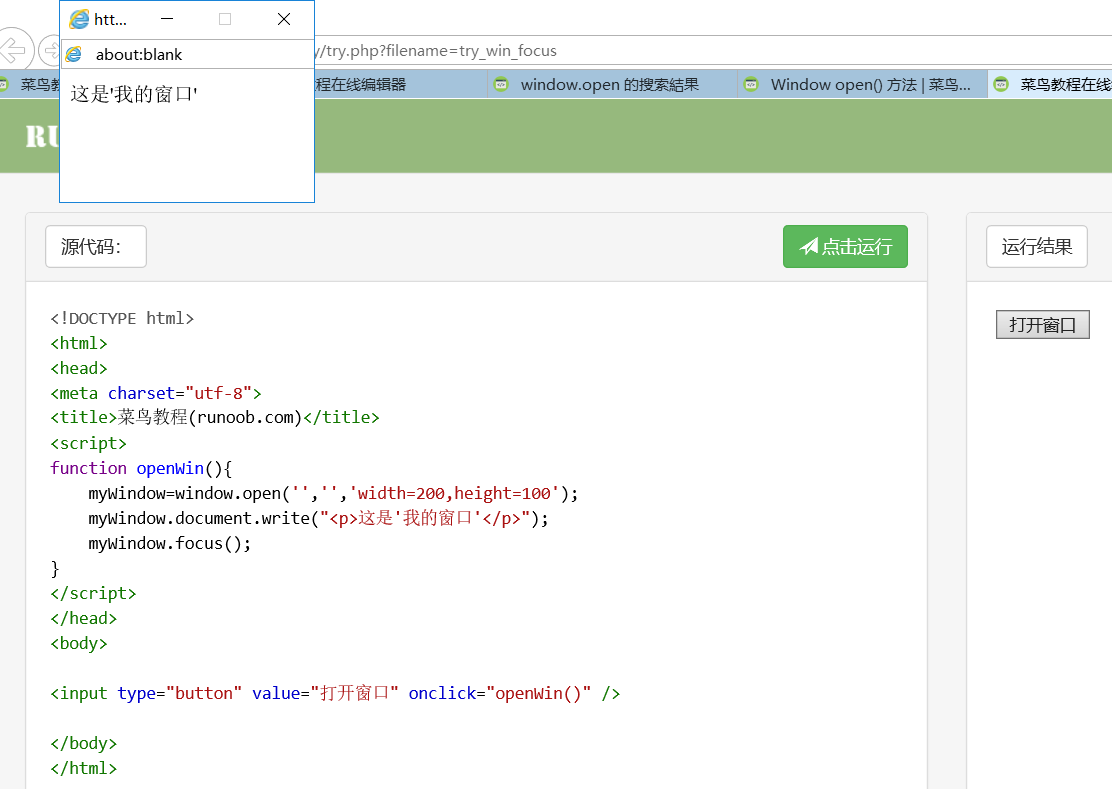
Task: Click the about:blank address in popup window
Action: [x=139, y=55]
